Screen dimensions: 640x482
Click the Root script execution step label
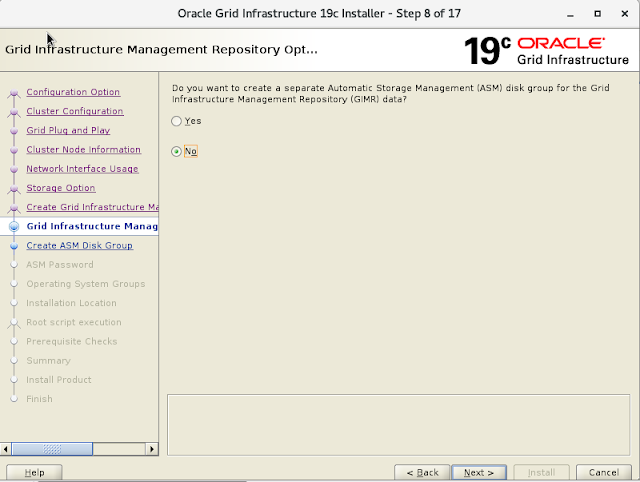74,322
